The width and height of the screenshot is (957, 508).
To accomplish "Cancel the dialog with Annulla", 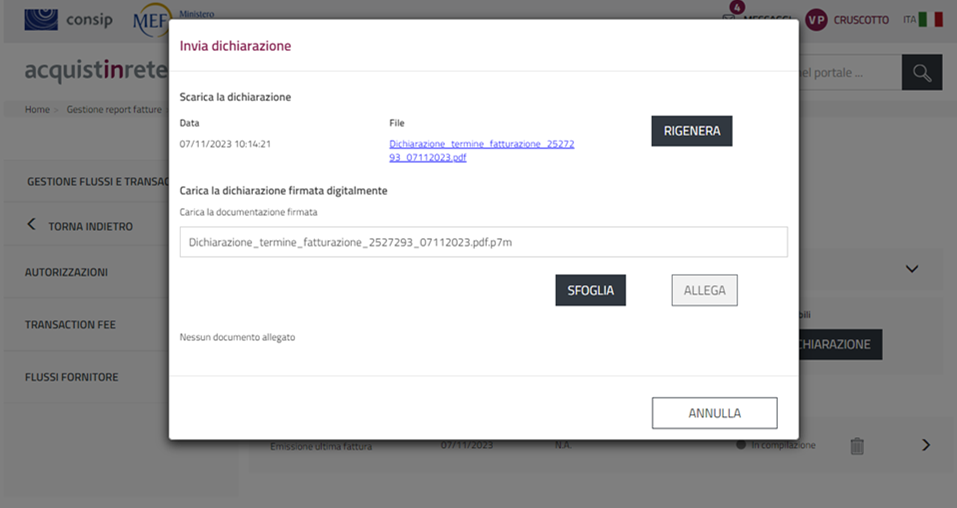I will (714, 413).
